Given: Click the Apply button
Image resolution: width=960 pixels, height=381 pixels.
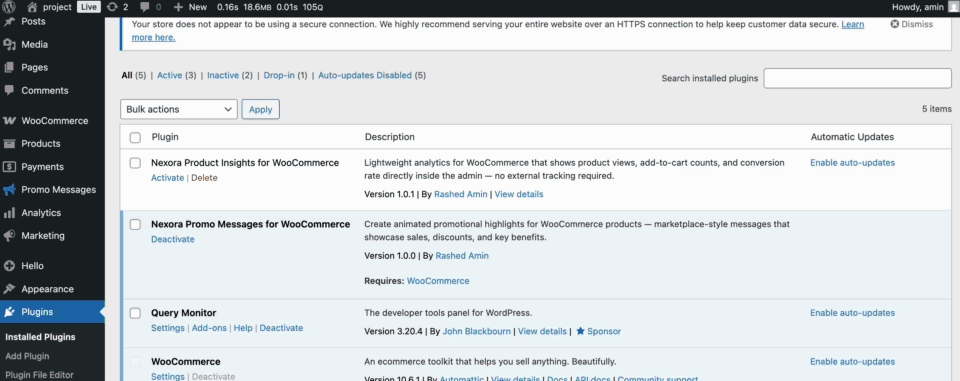Looking at the screenshot, I should [261, 109].
